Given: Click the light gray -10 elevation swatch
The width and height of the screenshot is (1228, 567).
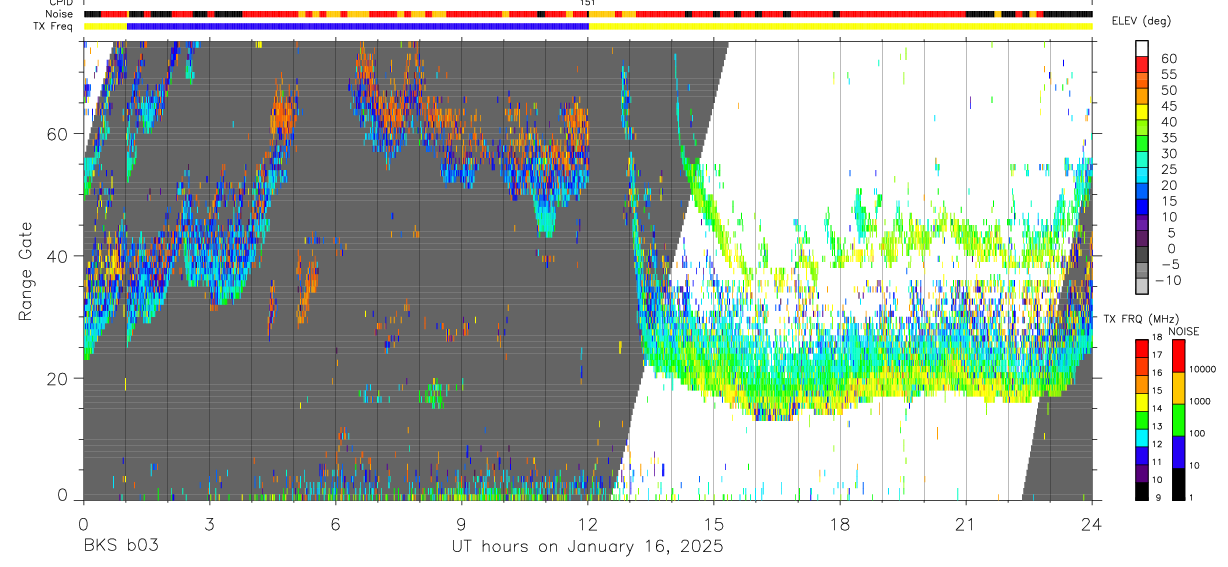Looking at the screenshot, I should 1142,286.
